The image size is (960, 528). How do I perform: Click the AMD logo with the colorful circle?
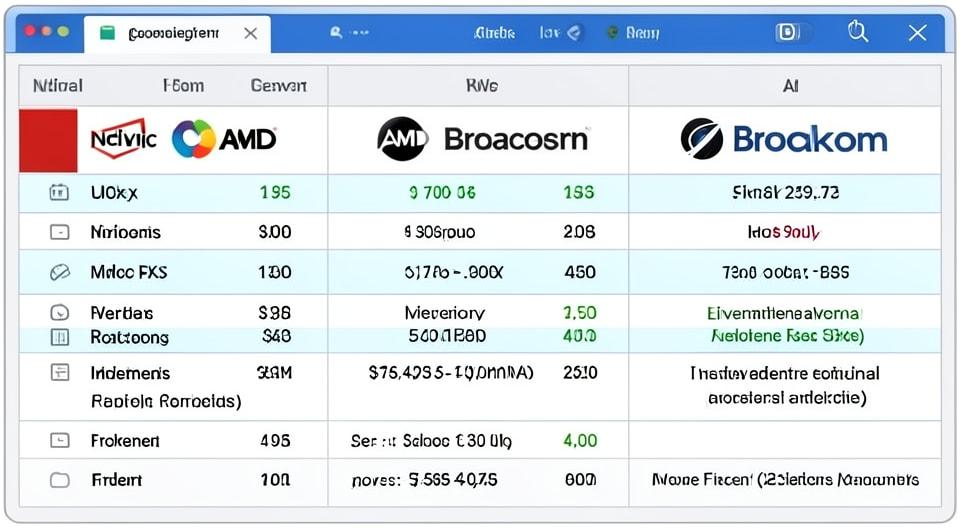click(x=224, y=139)
